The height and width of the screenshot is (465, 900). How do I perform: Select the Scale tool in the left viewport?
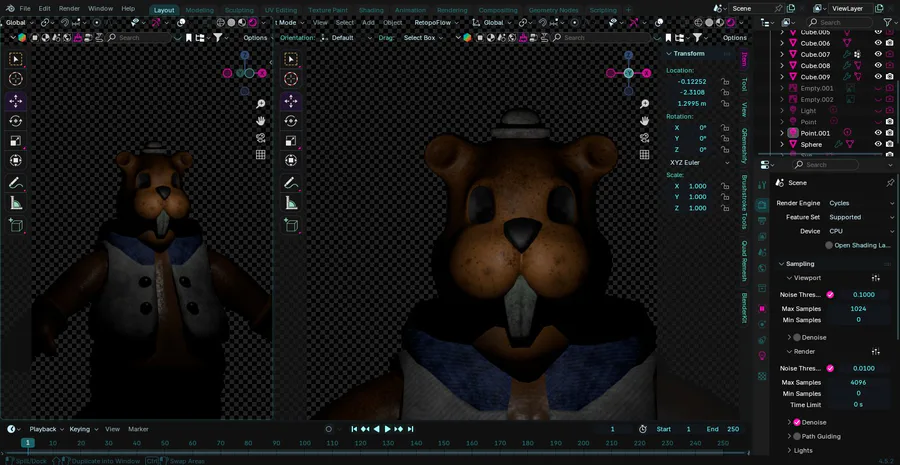coord(15,141)
